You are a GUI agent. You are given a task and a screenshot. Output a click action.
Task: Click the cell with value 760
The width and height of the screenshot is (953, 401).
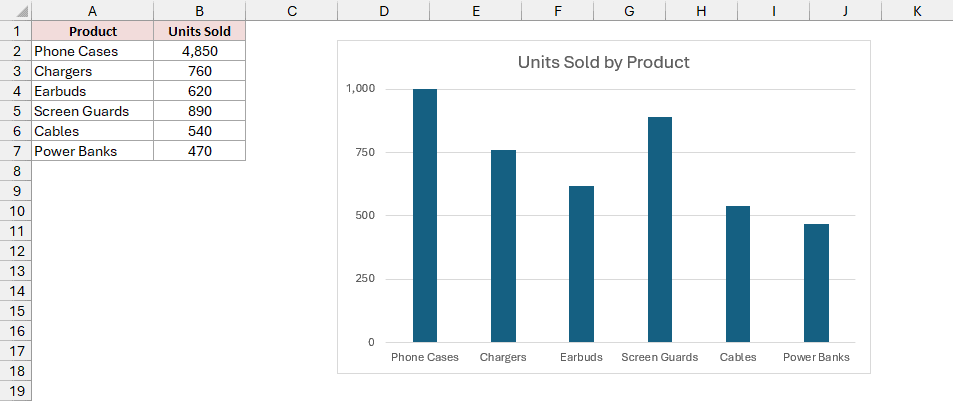click(x=199, y=71)
